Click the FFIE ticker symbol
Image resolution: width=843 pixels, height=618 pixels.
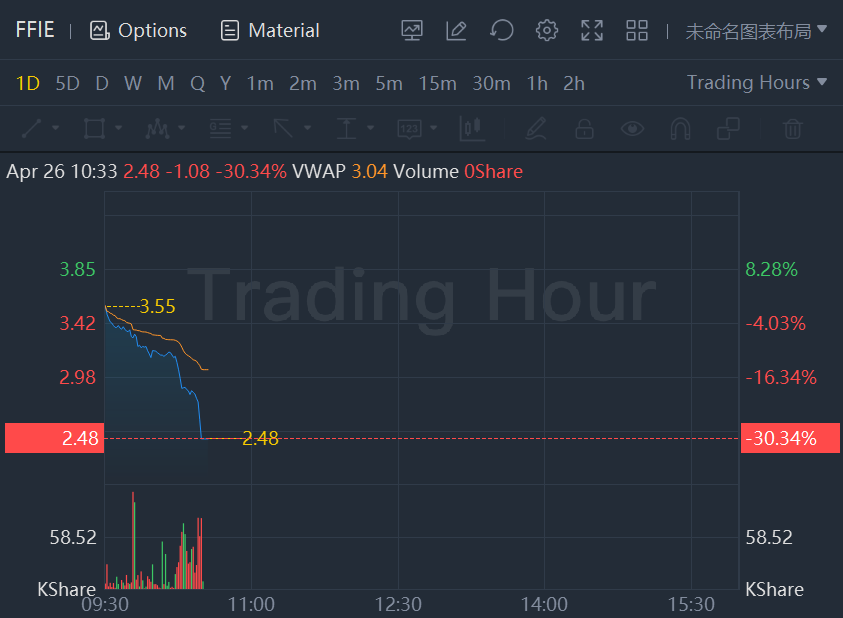point(35,30)
